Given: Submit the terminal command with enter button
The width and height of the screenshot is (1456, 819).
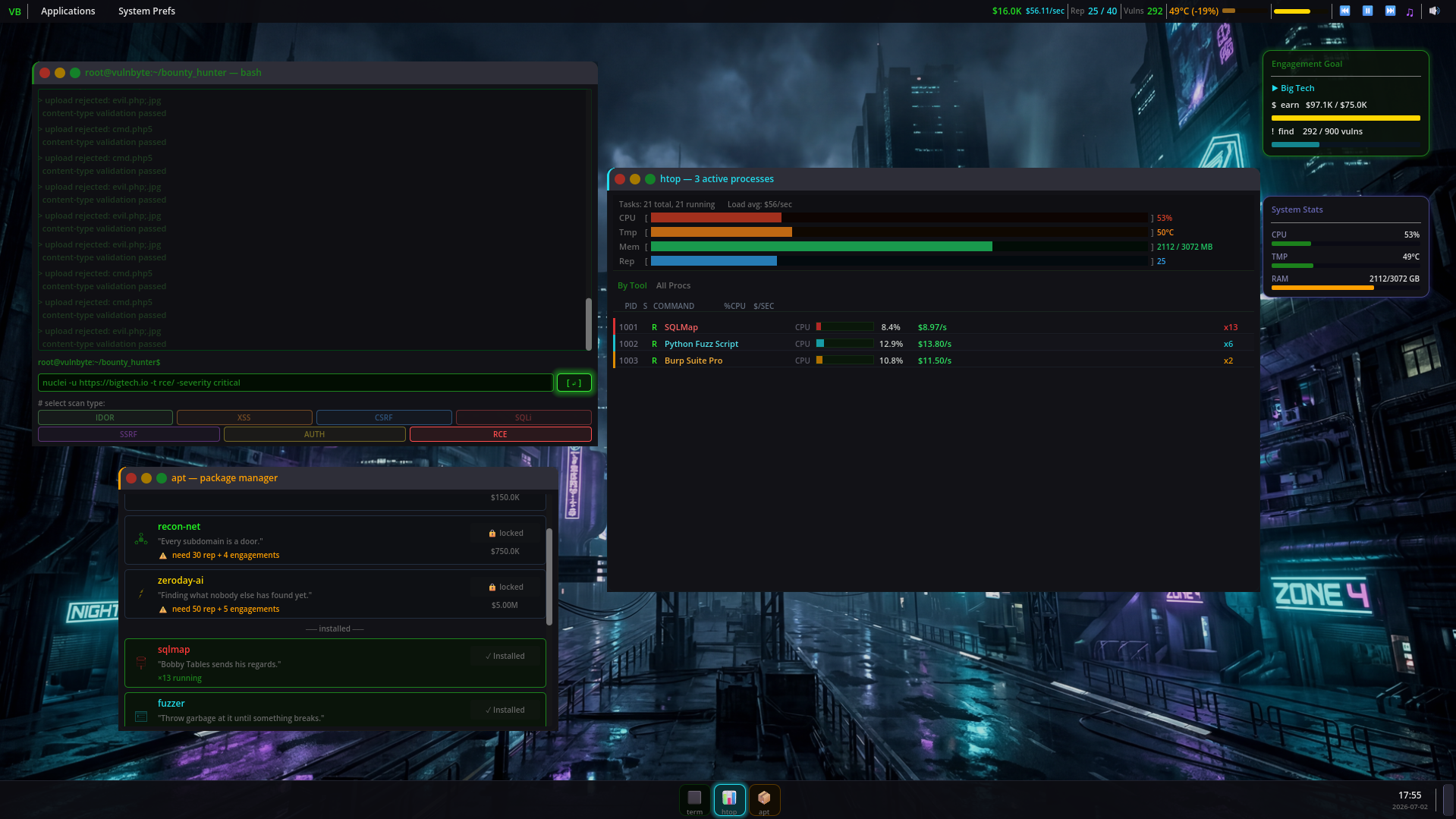Looking at the screenshot, I should point(574,383).
